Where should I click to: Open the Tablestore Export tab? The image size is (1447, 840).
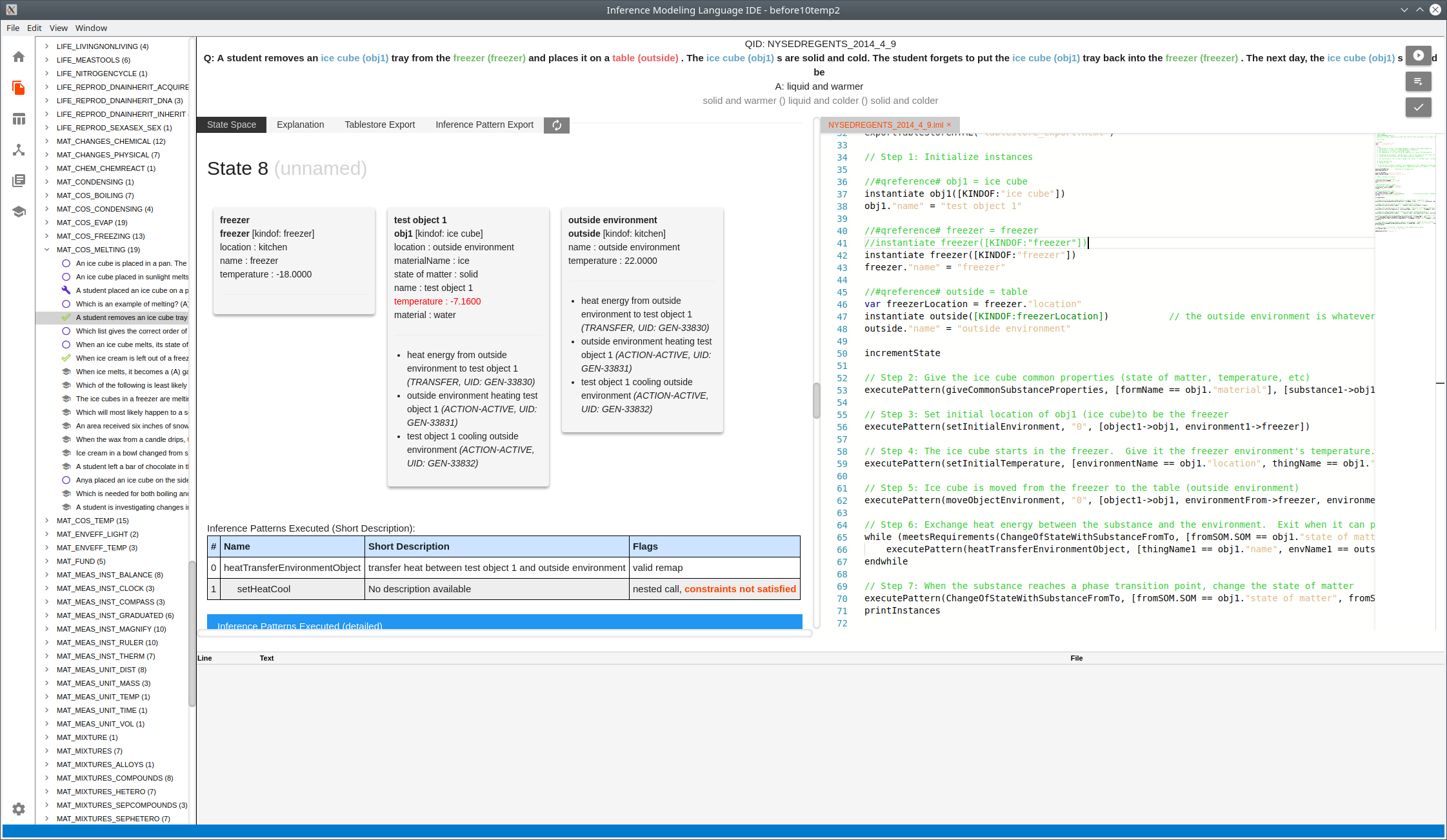(379, 125)
